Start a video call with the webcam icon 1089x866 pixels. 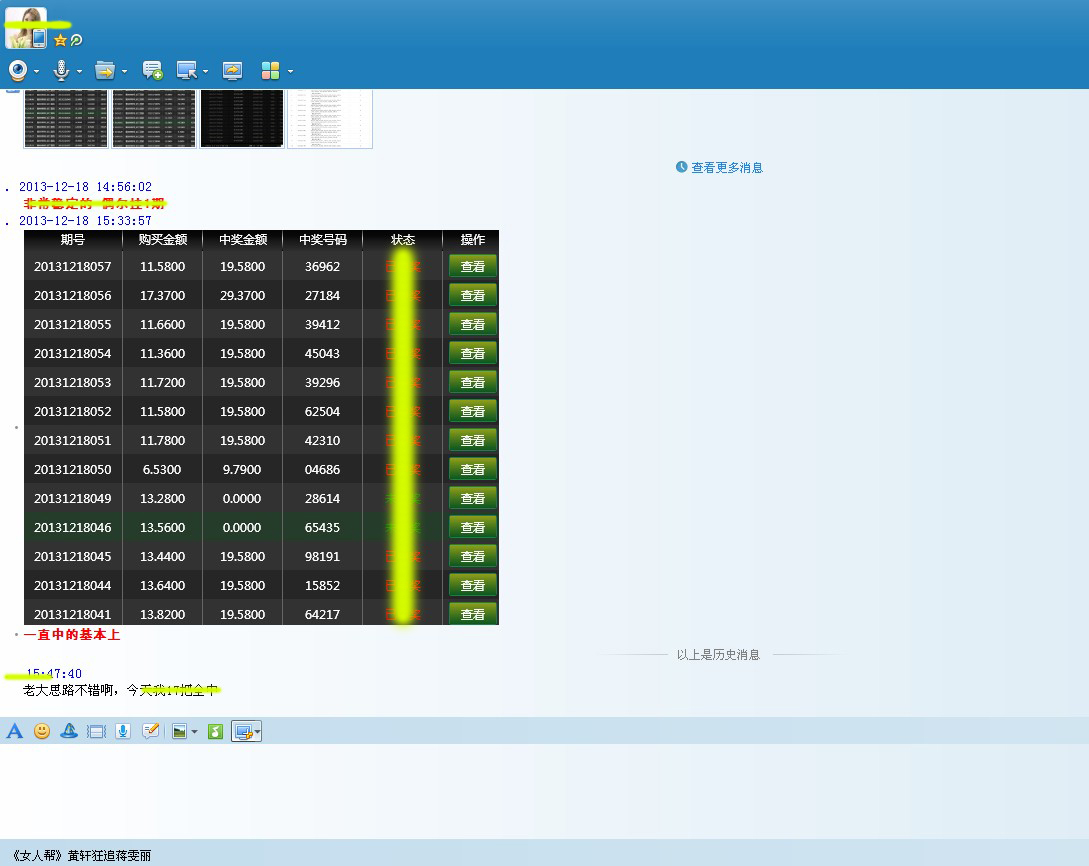tap(18, 70)
